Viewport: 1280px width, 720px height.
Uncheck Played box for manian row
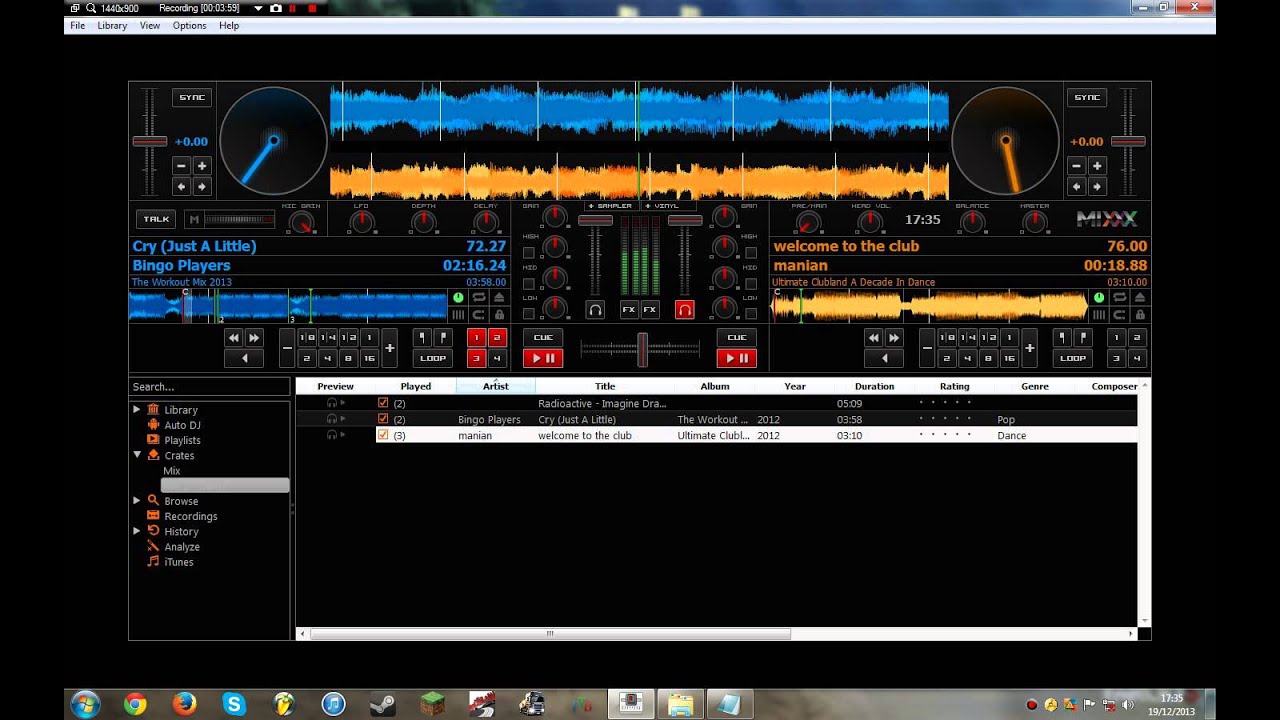coord(383,435)
